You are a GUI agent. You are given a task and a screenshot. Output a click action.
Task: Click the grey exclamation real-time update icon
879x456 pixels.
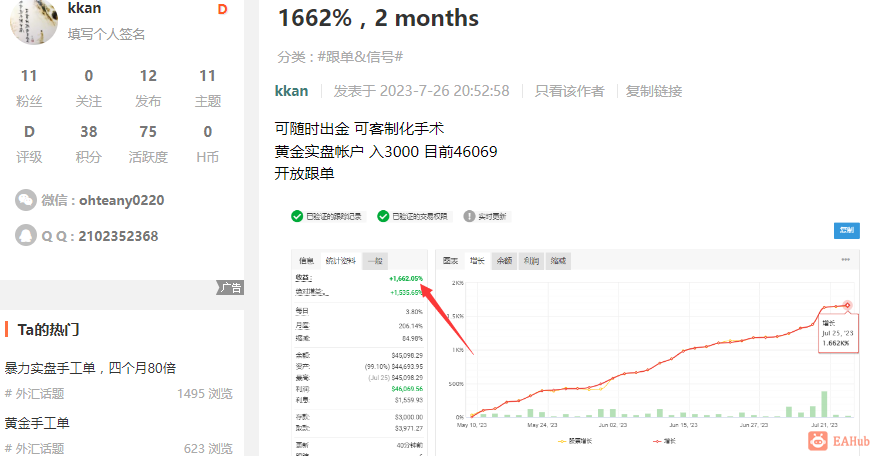point(469,216)
